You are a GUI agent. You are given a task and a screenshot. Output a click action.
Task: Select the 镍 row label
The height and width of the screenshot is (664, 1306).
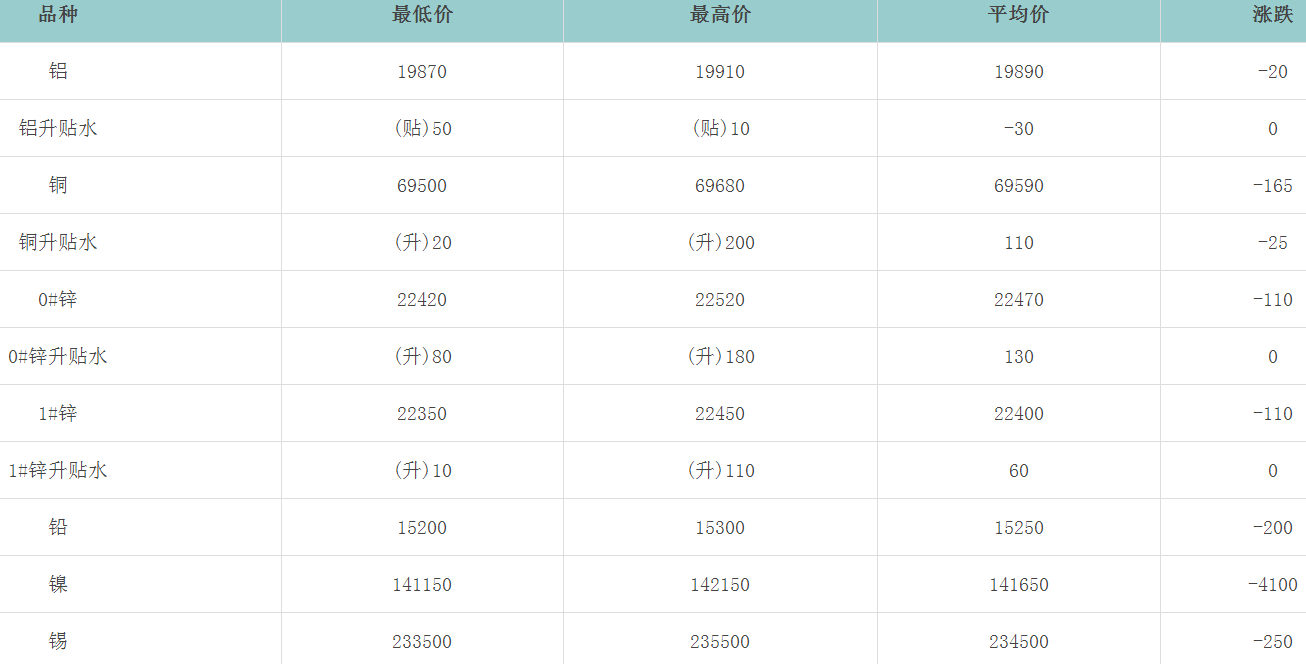tap(58, 585)
